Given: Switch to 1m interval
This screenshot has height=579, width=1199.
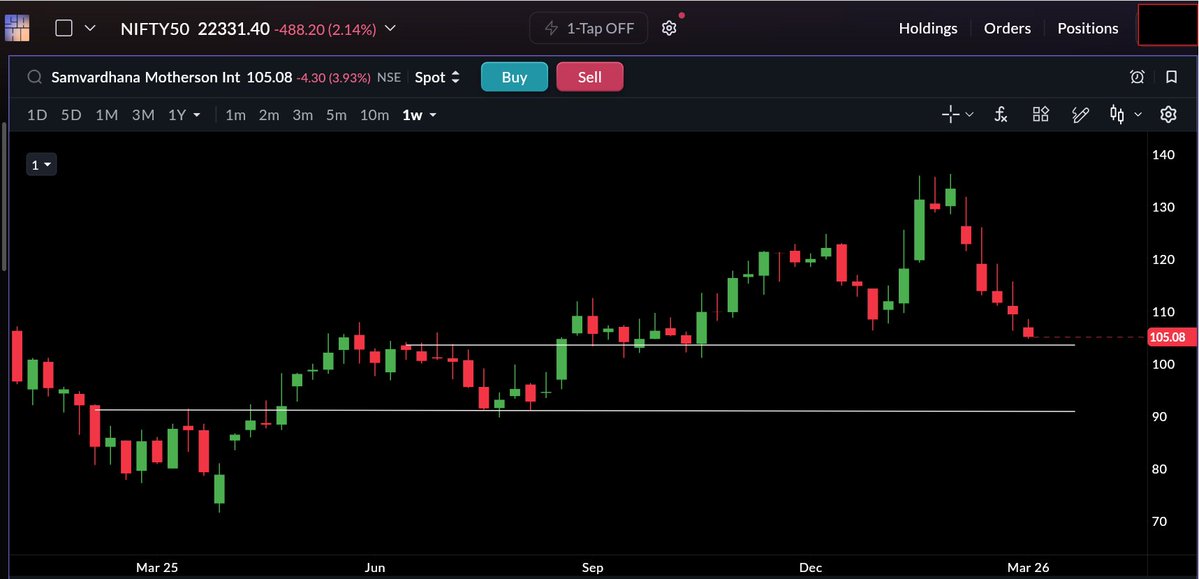Looking at the screenshot, I should click(x=236, y=115).
